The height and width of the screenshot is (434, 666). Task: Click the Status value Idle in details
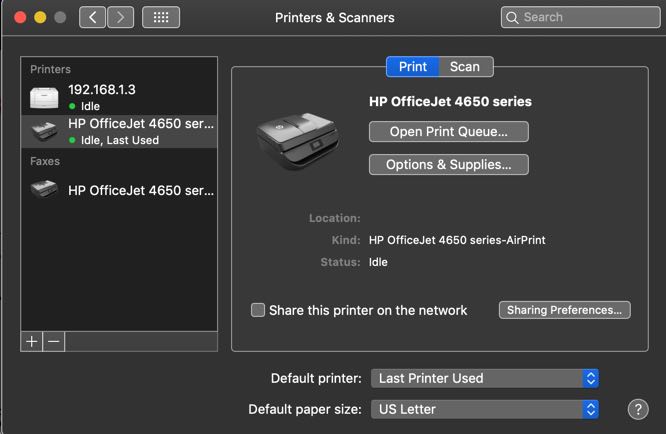[378, 262]
